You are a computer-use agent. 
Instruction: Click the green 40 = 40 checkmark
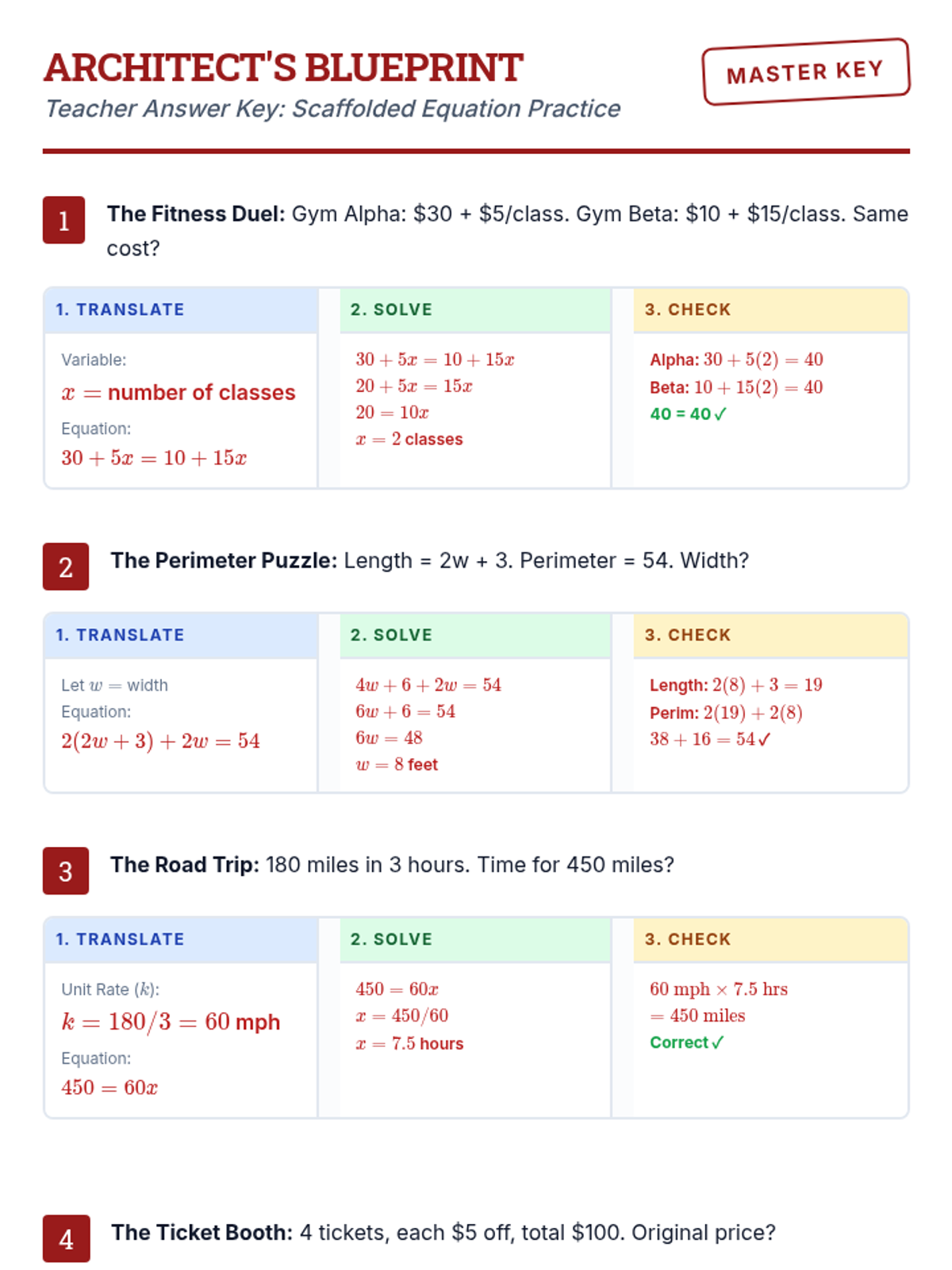tap(688, 414)
